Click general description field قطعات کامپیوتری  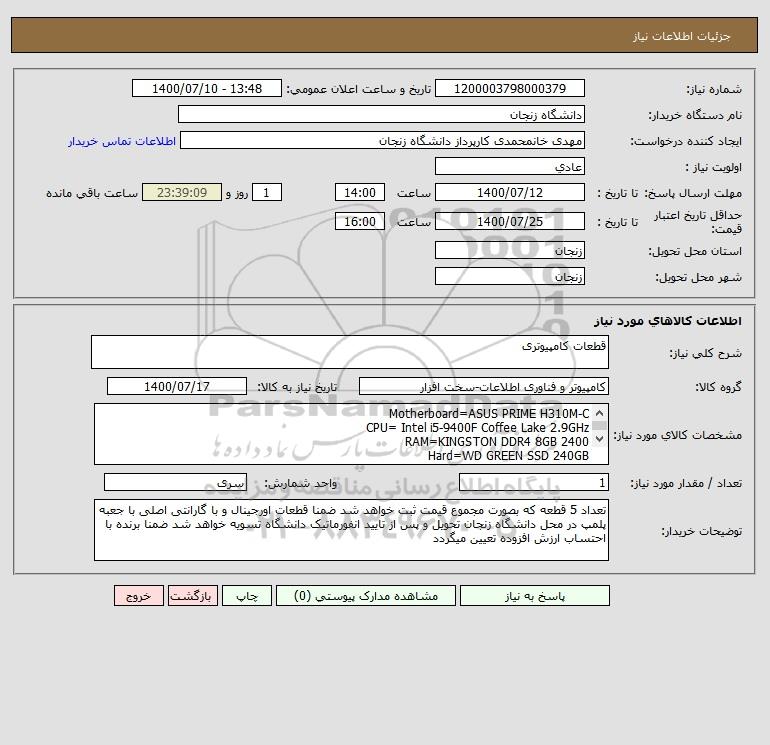(x=350, y=352)
